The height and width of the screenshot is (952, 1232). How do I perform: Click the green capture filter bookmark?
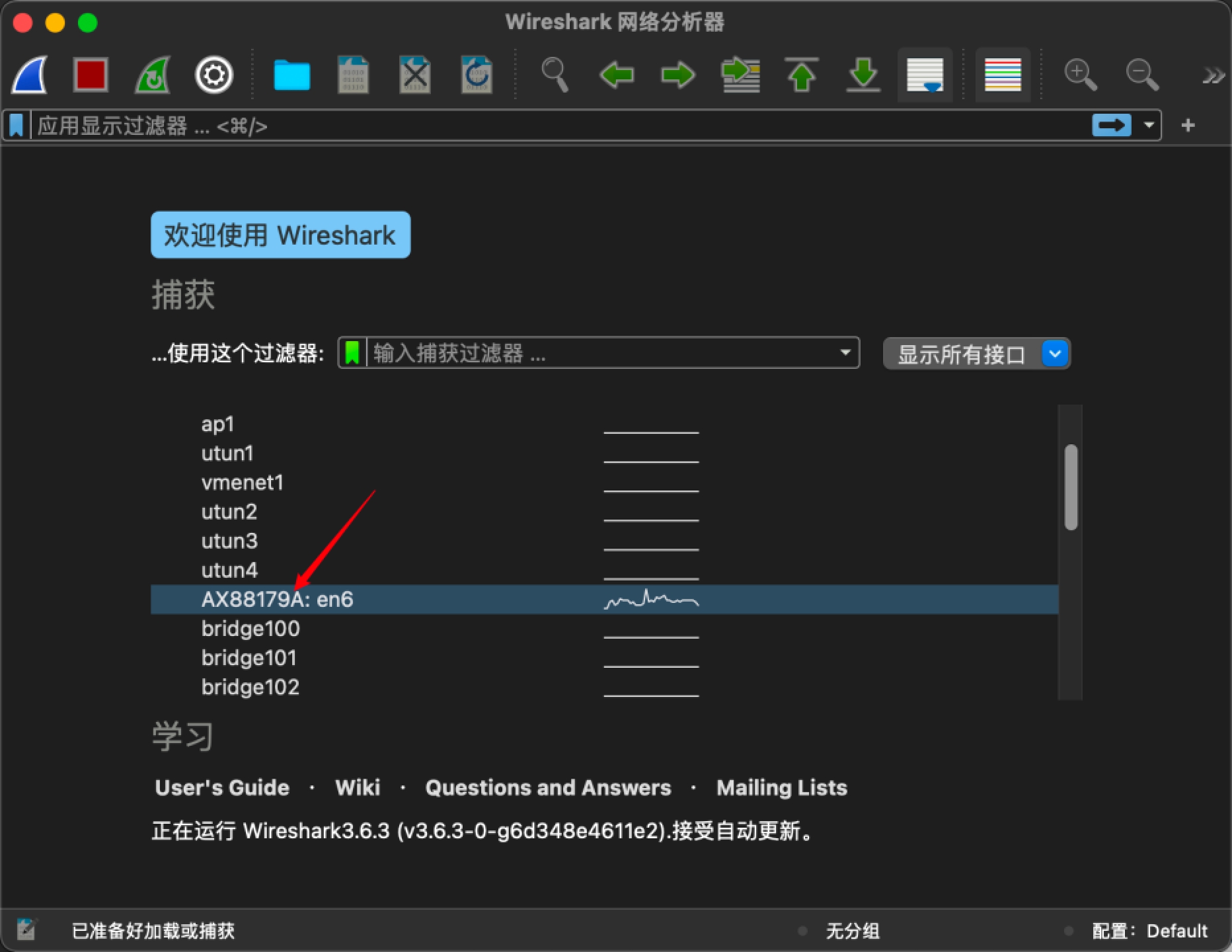click(x=352, y=352)
